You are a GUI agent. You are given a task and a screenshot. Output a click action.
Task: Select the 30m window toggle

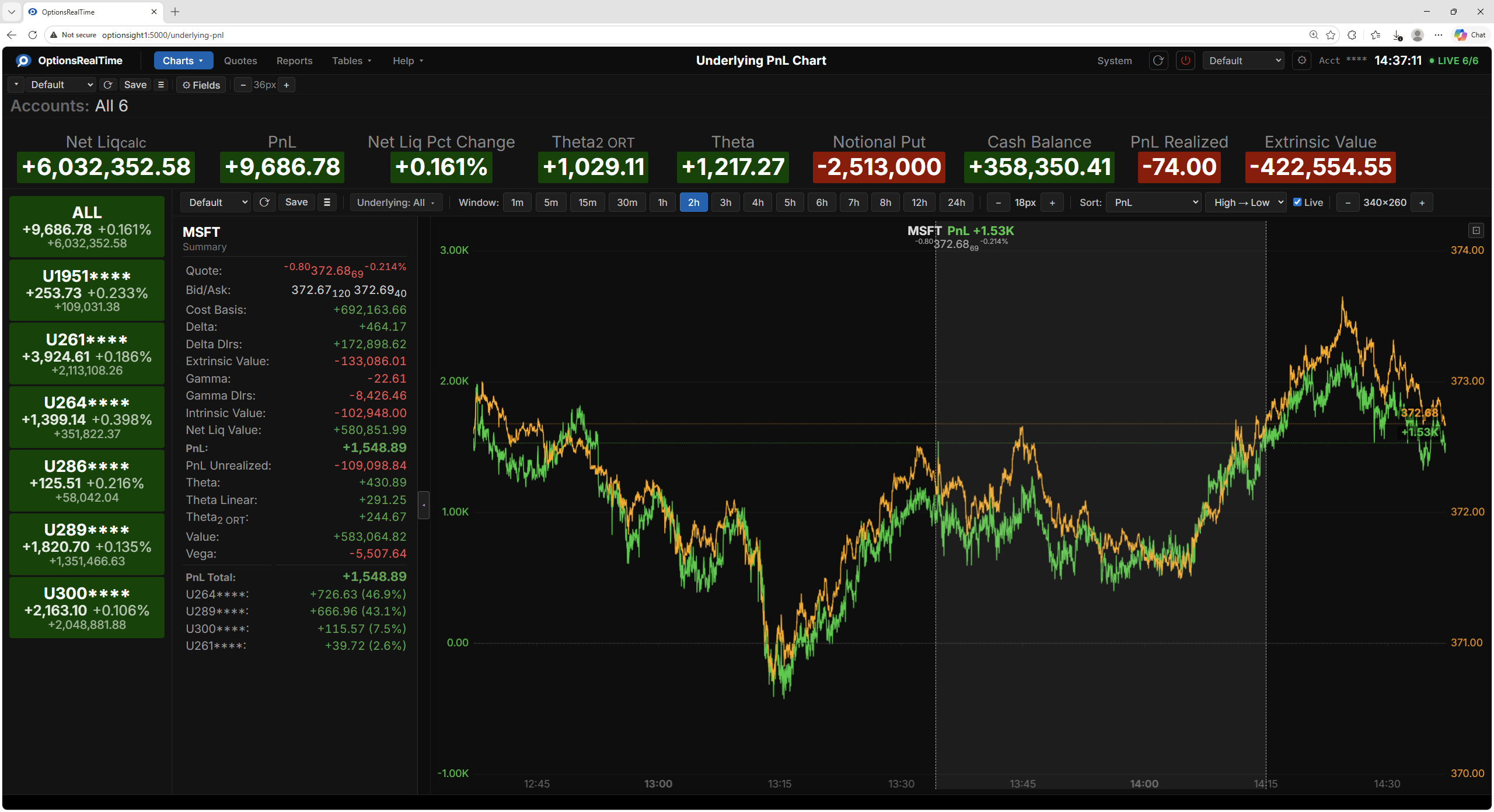[x=627, y=202]
